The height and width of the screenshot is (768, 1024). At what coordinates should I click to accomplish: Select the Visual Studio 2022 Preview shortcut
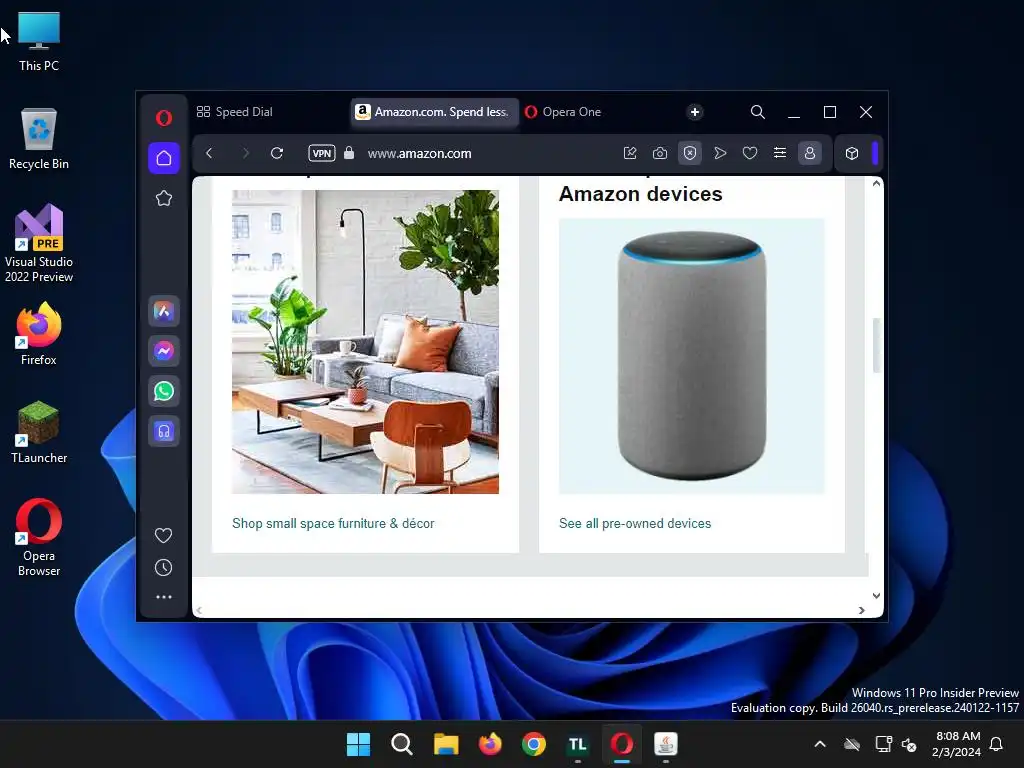[x=39, y=244]
